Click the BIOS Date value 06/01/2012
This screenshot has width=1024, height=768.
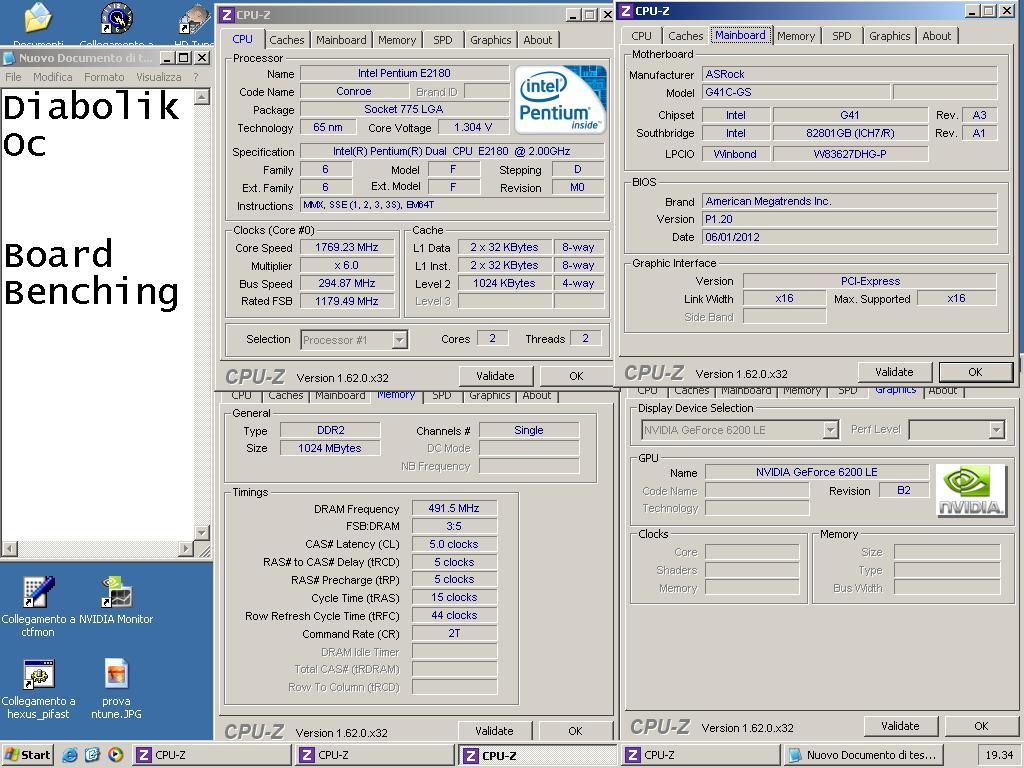tap(850, 237)
